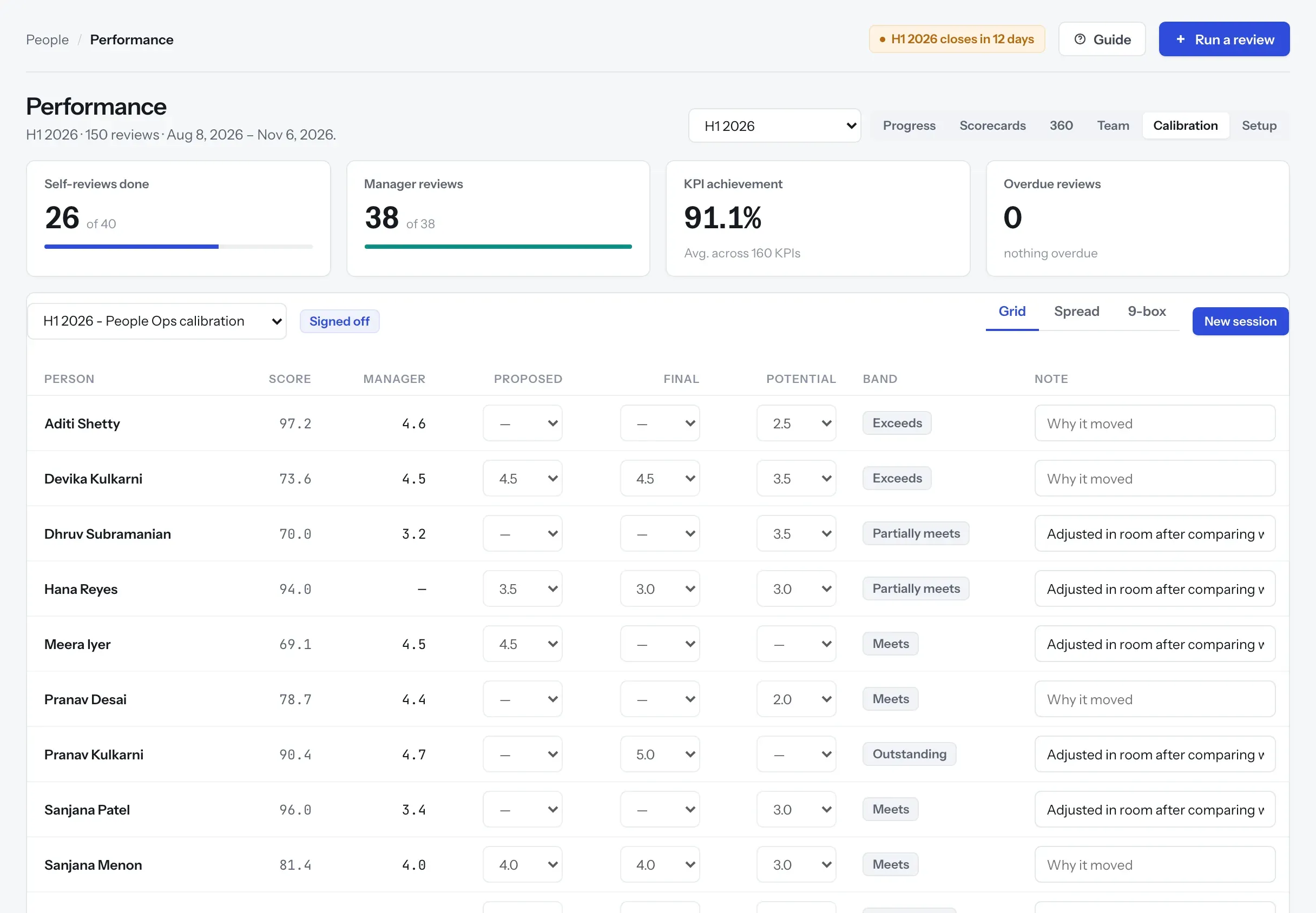
Task: Click the help icon in Guide button
Action: point(1080,39)
